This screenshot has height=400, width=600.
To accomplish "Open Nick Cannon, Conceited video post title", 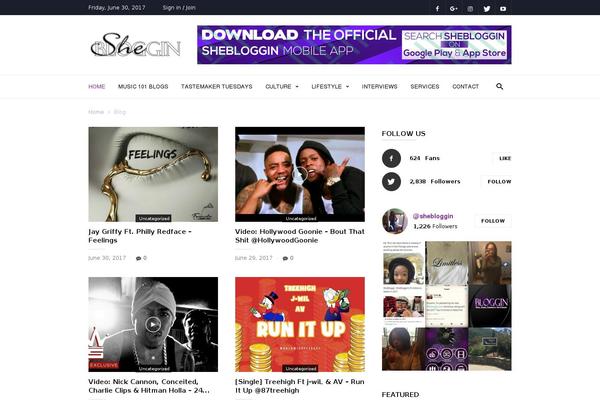I will pyautogui.click(x=149, y=386).
